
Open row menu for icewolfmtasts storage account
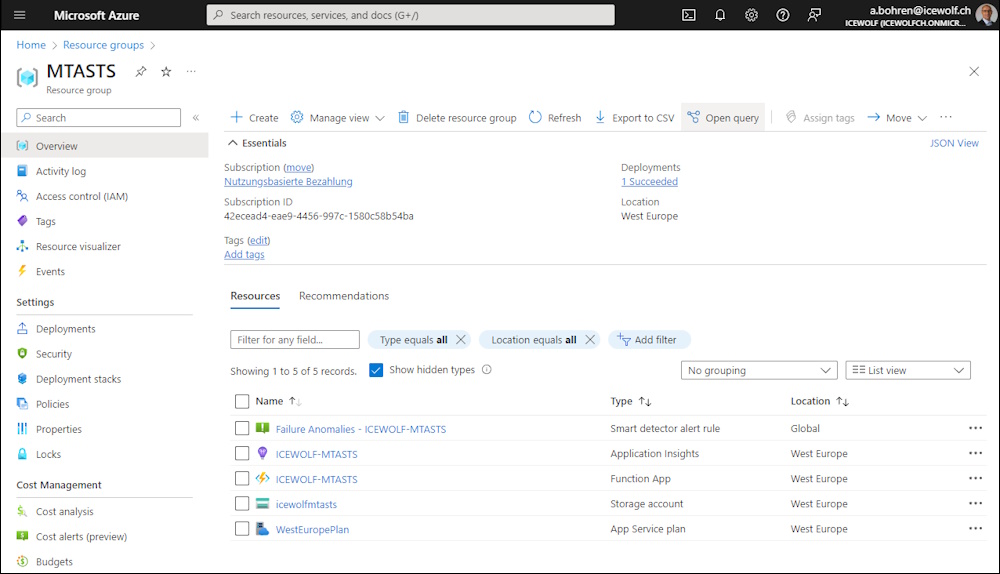click(x=975, y=503)
